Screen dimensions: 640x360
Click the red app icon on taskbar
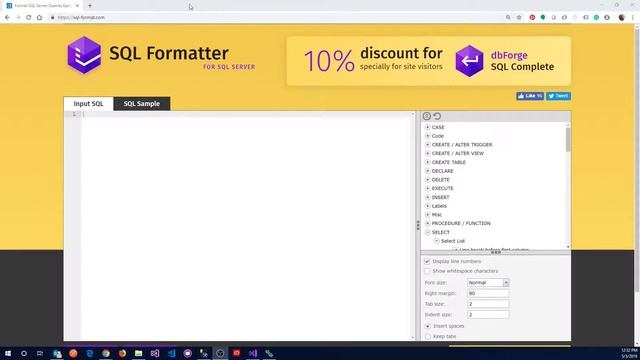click(236, 353)
